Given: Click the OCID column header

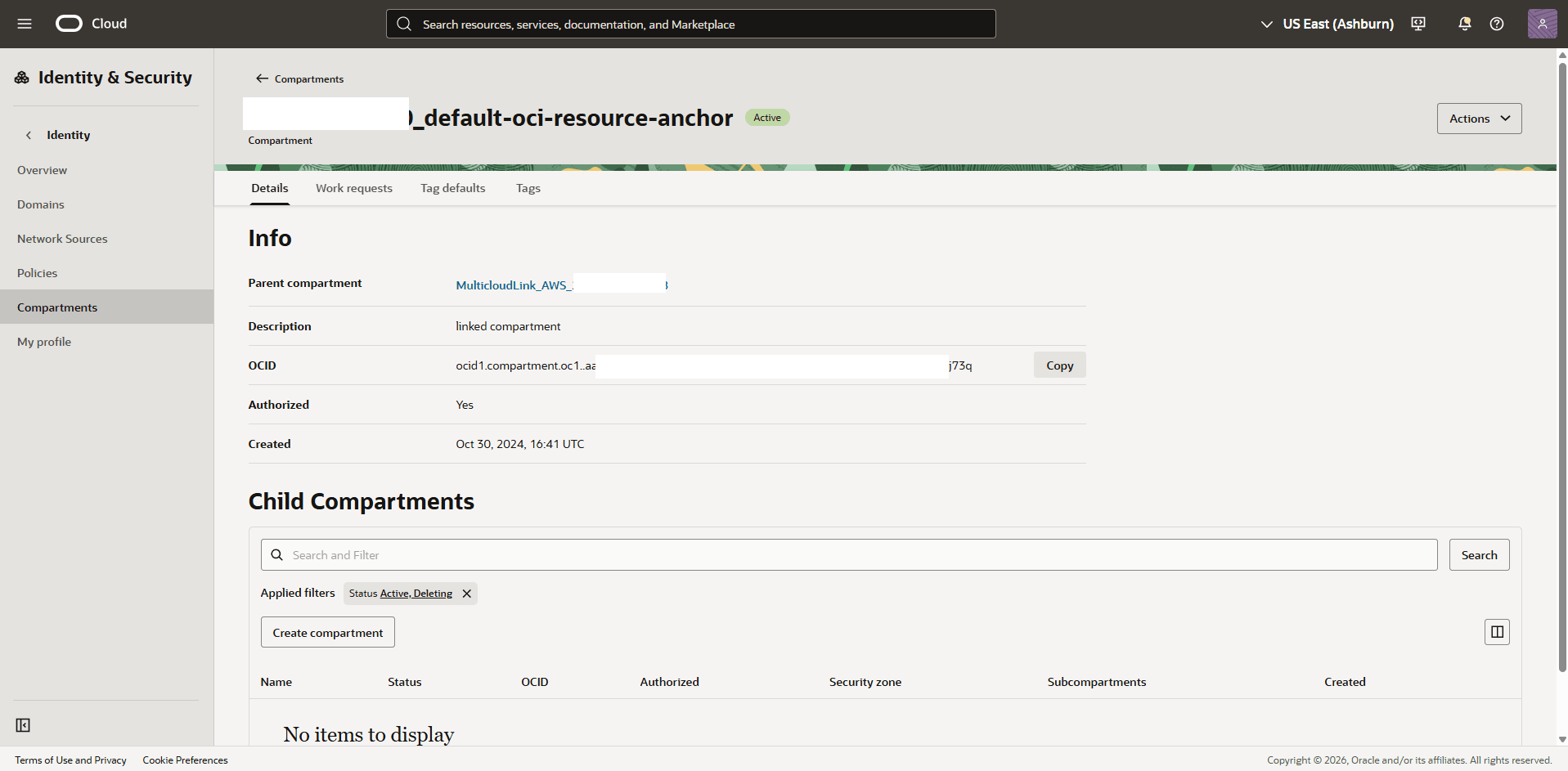Looking at the screenshot, I should point(535,682).
